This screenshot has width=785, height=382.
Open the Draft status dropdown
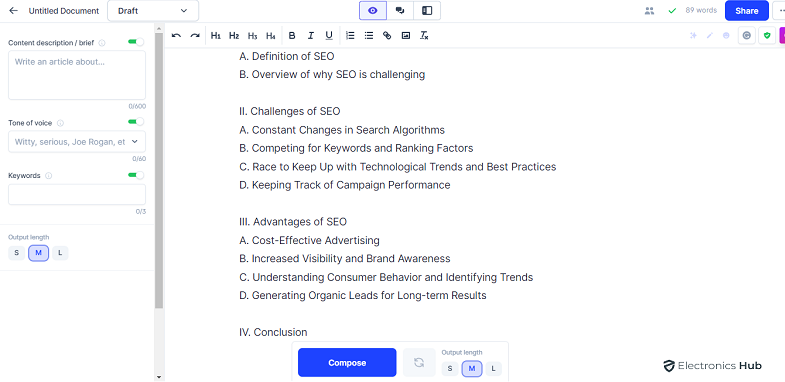(153, 11)
